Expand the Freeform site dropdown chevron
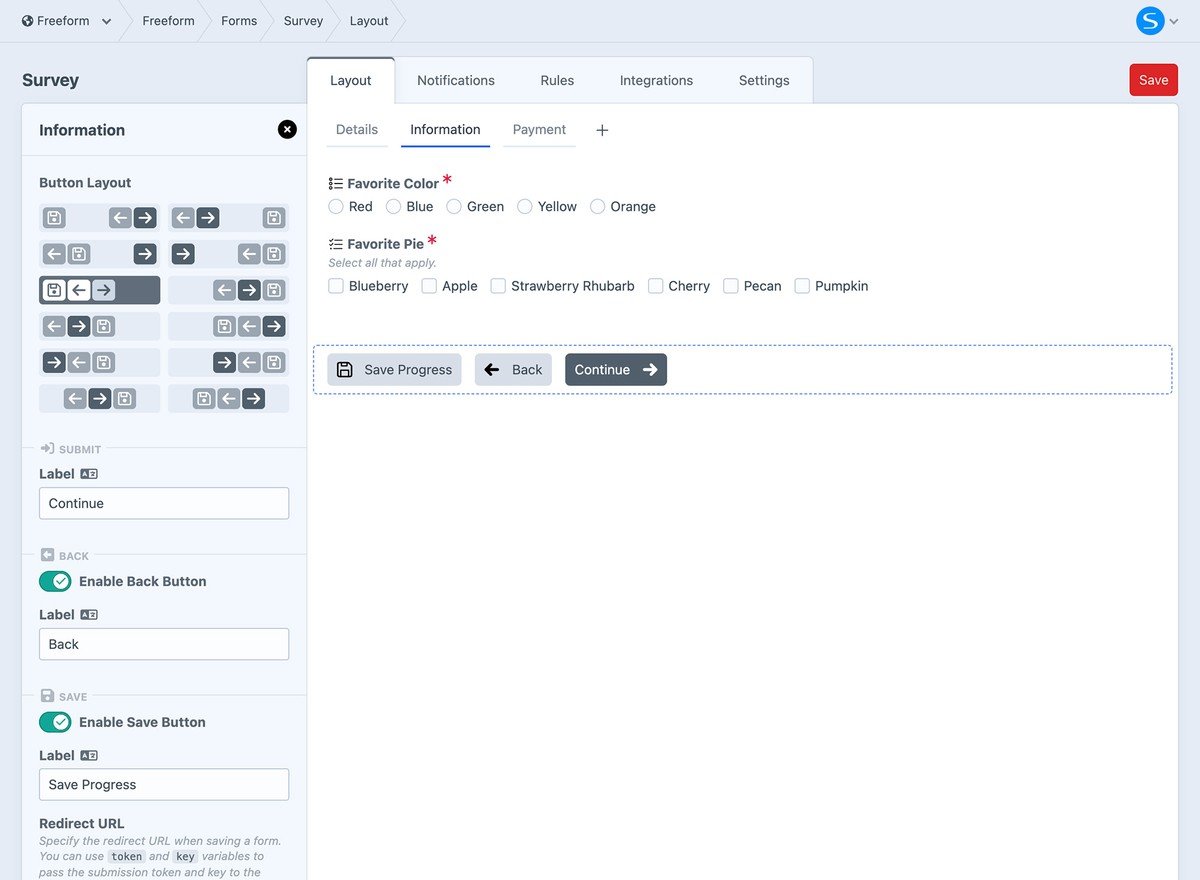The width and height of the screenshot is (1200, 880). 106,21
